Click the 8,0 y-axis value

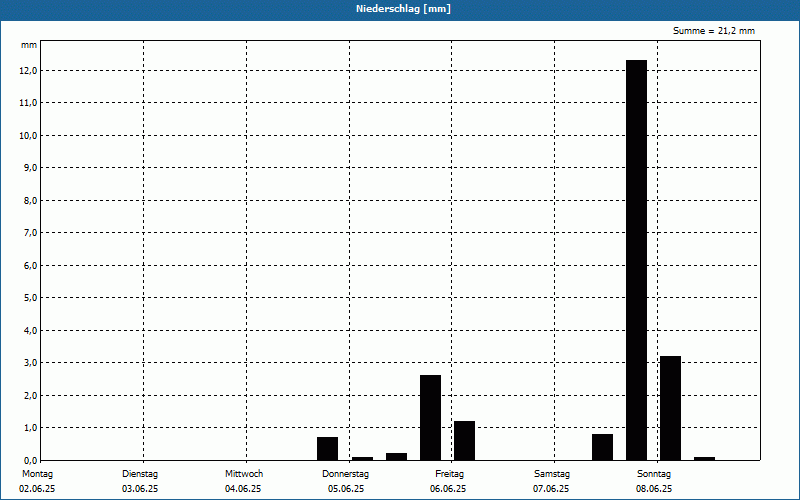click(30, 201)
